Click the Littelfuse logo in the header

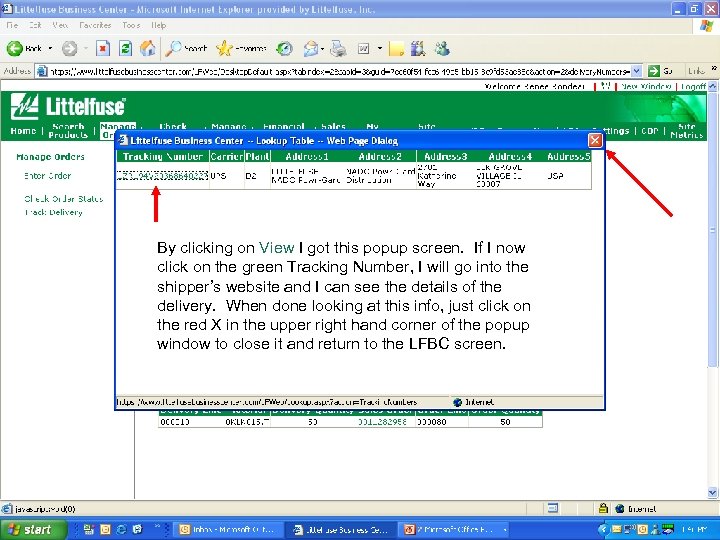(68, 107)
